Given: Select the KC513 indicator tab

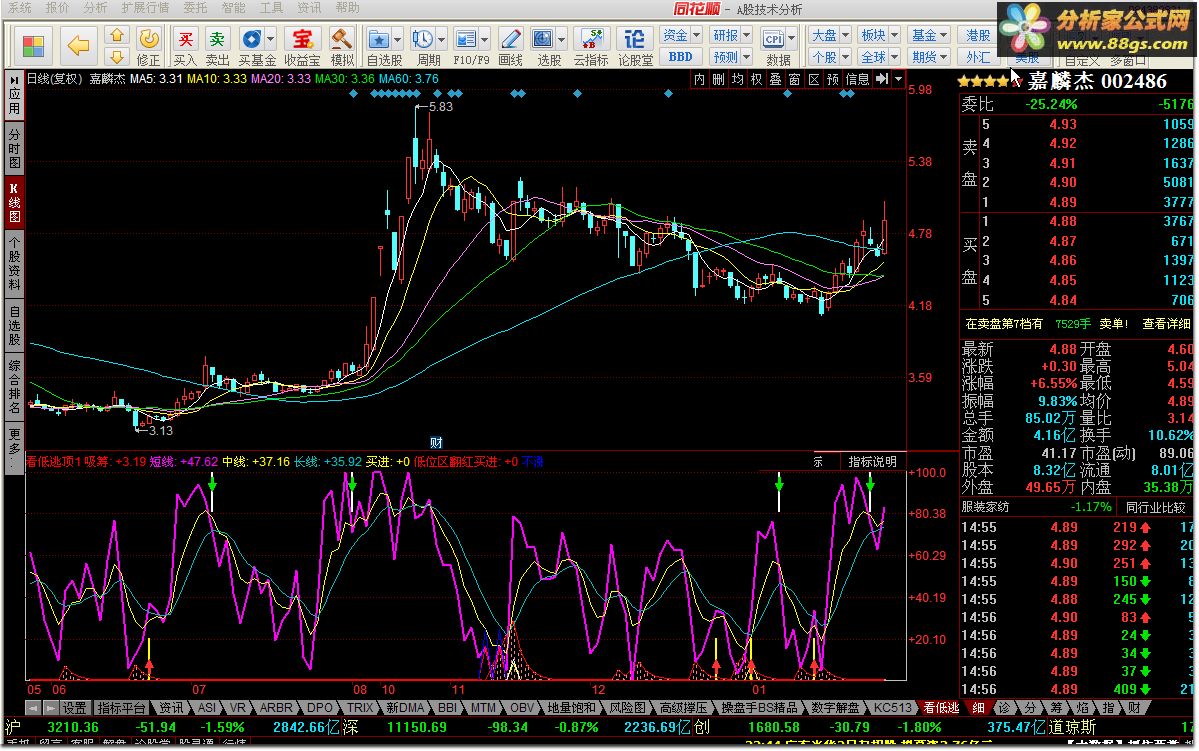Looking at the screenshot, I should point(892,707).
